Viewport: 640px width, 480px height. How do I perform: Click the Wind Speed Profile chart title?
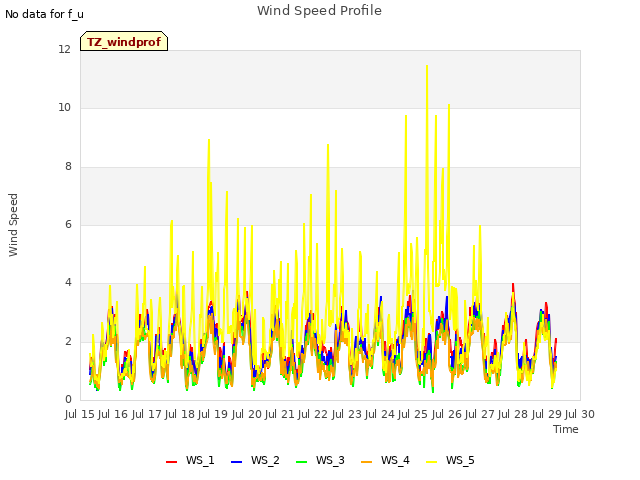click(x=319, y=11)
